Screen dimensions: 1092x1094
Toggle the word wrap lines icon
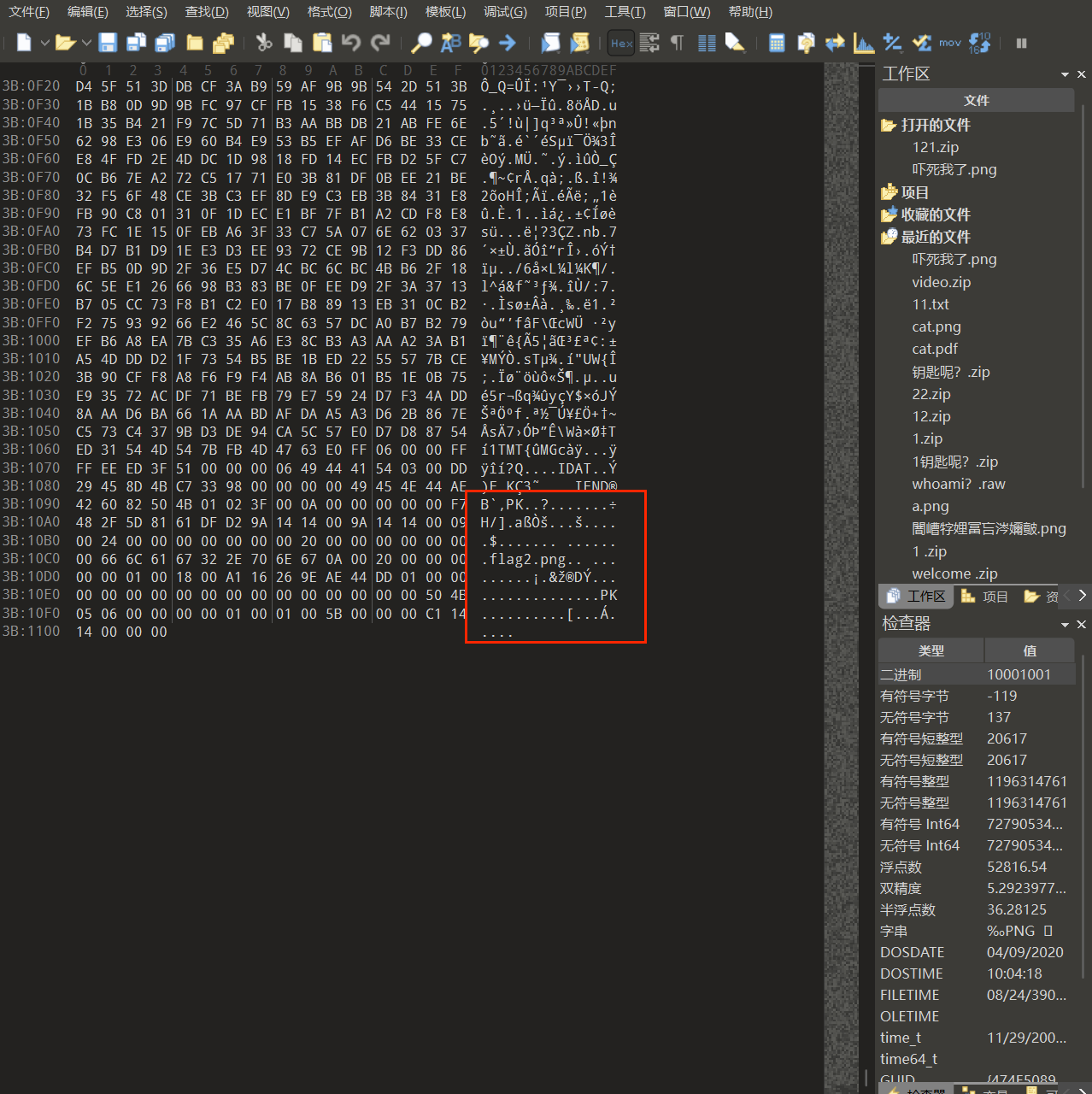(x=649, y=43)
